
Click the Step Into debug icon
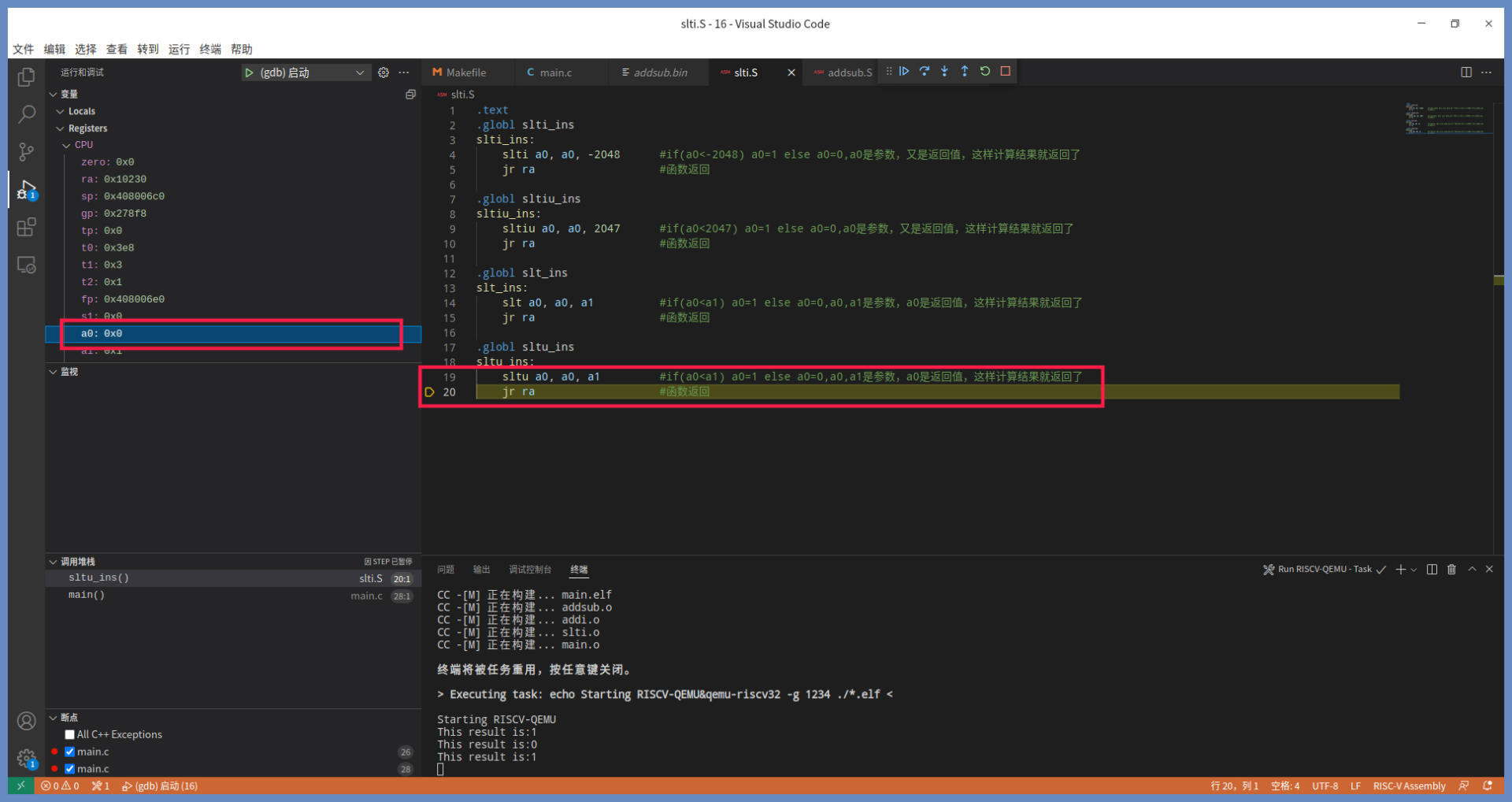(944, 72)
